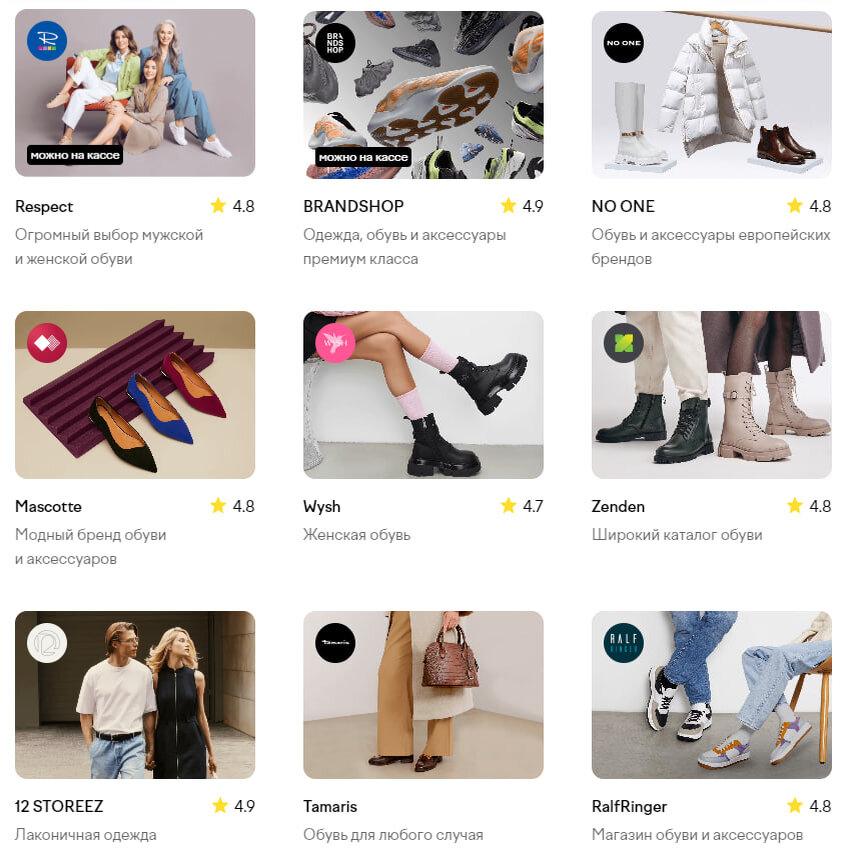
Task: Open the RalfRinger sneakers photo
Action: pyautogui.click(x=712, y=695)
